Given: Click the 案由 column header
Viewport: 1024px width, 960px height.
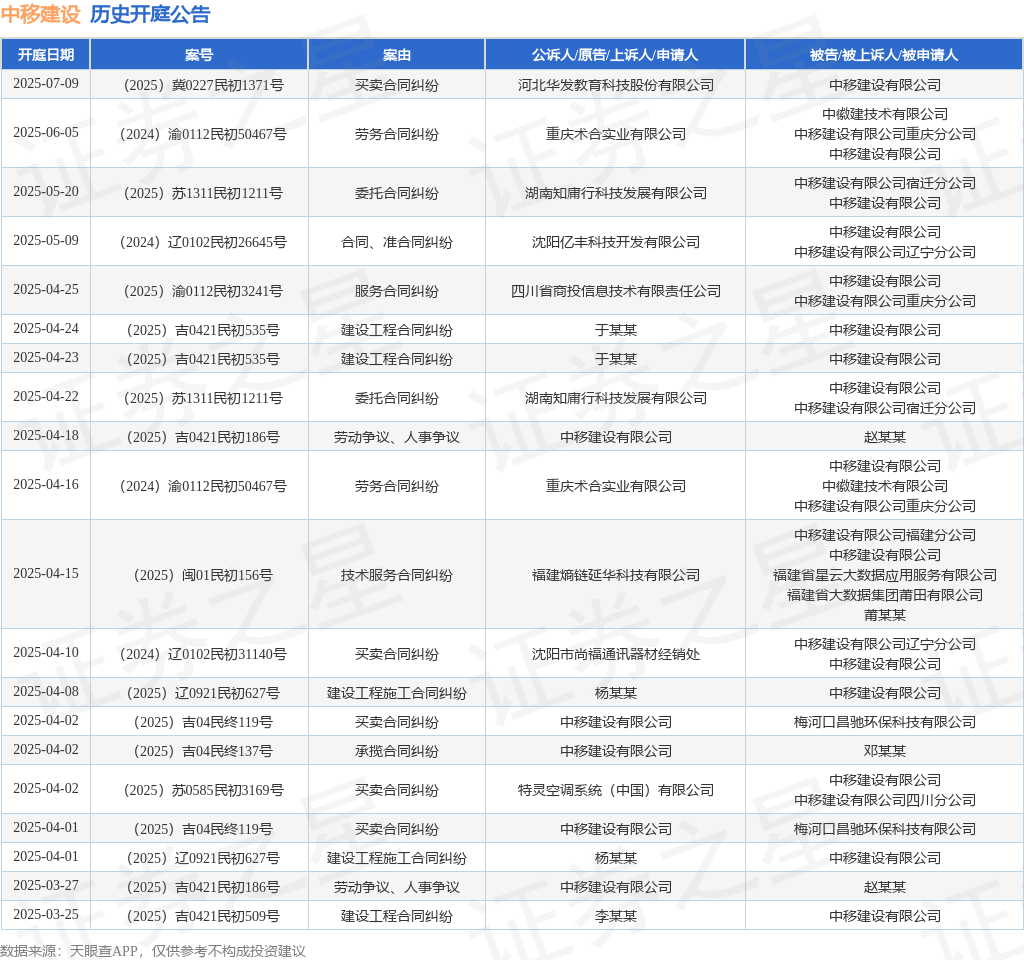Looking at the screenshot, I should click(396, 55).
